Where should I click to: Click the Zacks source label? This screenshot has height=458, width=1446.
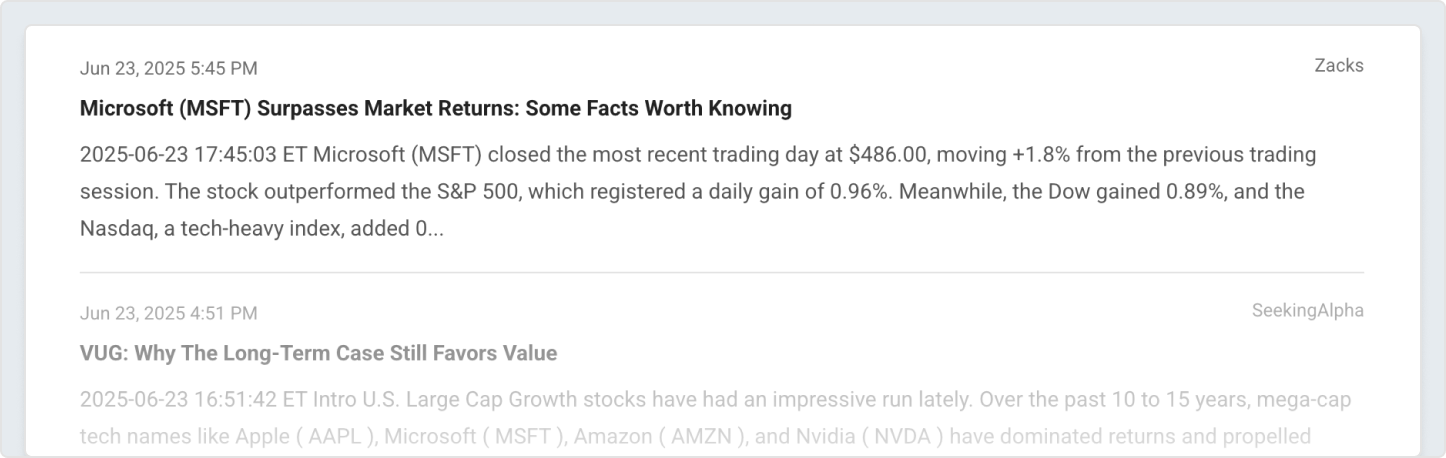[1338, 66]
